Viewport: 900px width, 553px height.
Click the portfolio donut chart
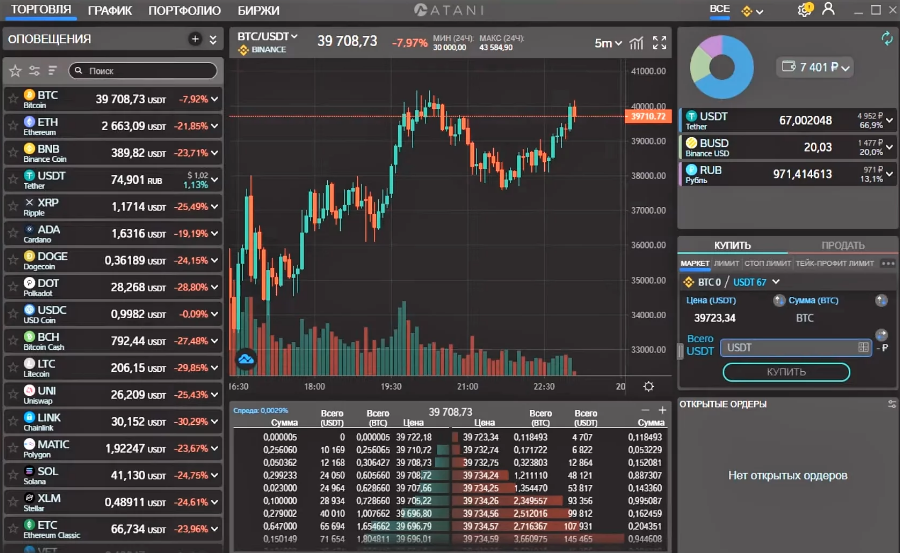721,67
